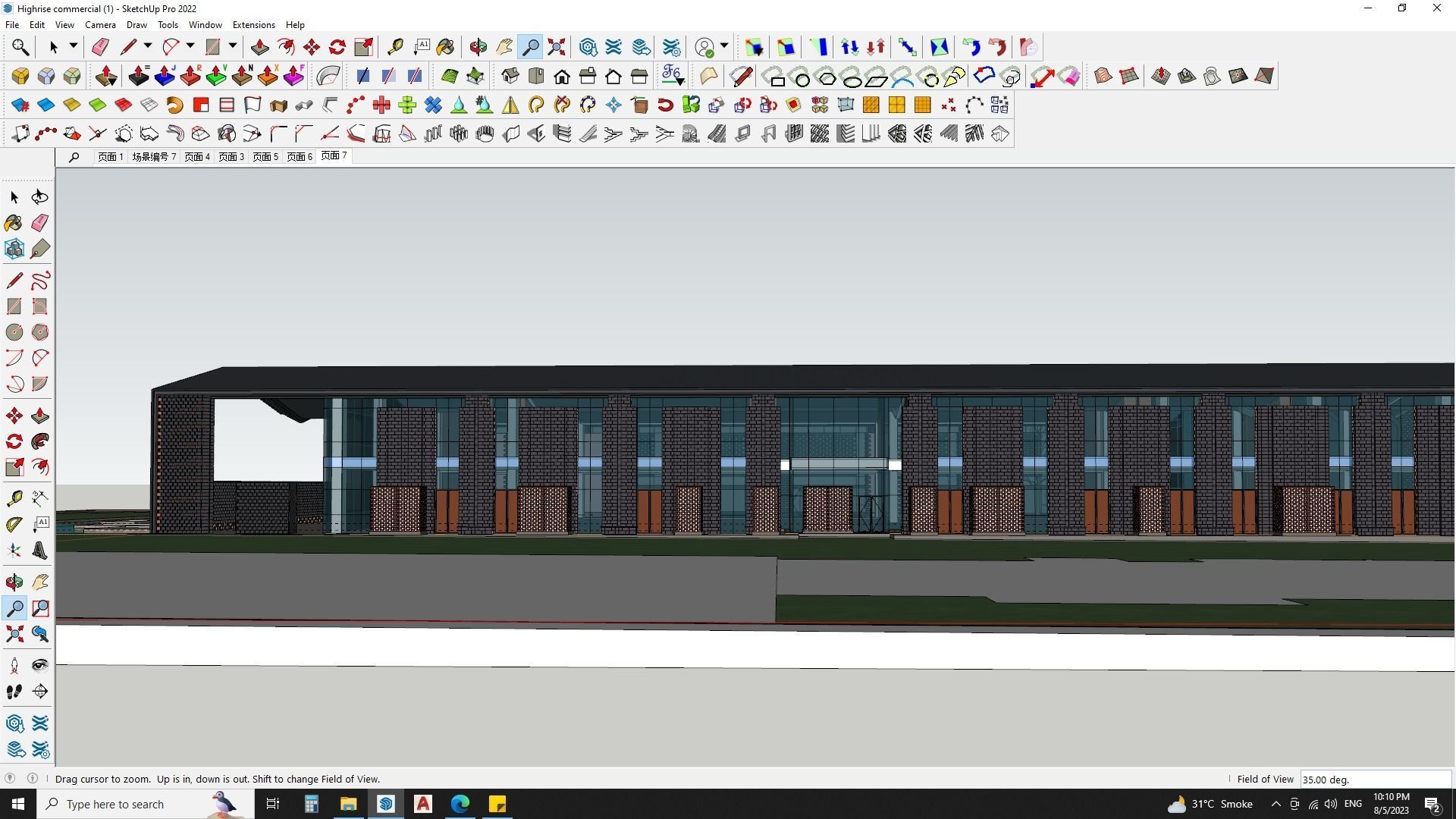Activate the Follow Me tool
Viewport: 1456px width, 819px height.
point(39,441)
